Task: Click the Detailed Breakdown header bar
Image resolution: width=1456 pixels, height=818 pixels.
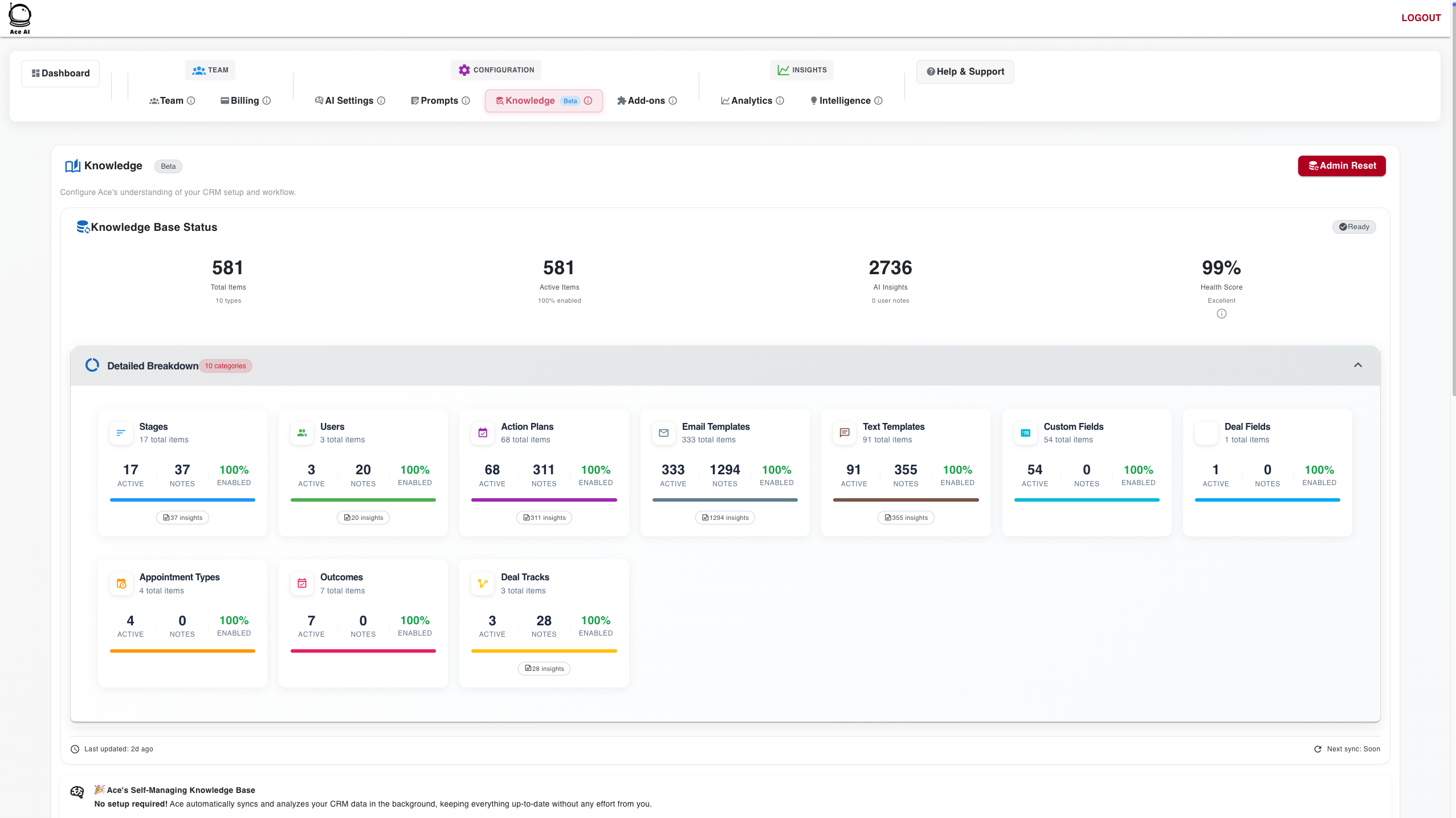Action: click(725, 366)
